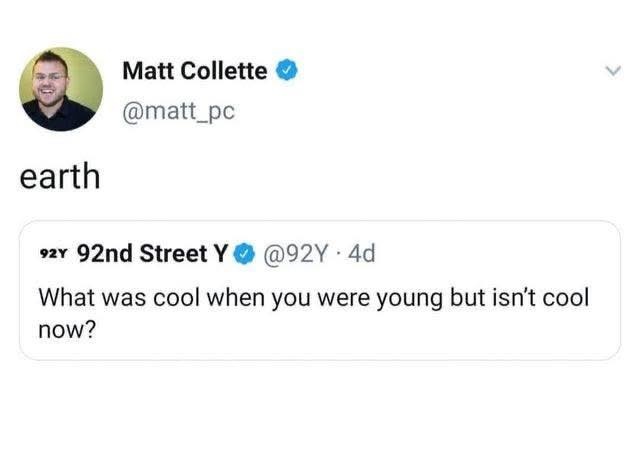Click the verified badge beside Matt Collette
This screenshot has height=455, width=640.
[x=285, y=71]
